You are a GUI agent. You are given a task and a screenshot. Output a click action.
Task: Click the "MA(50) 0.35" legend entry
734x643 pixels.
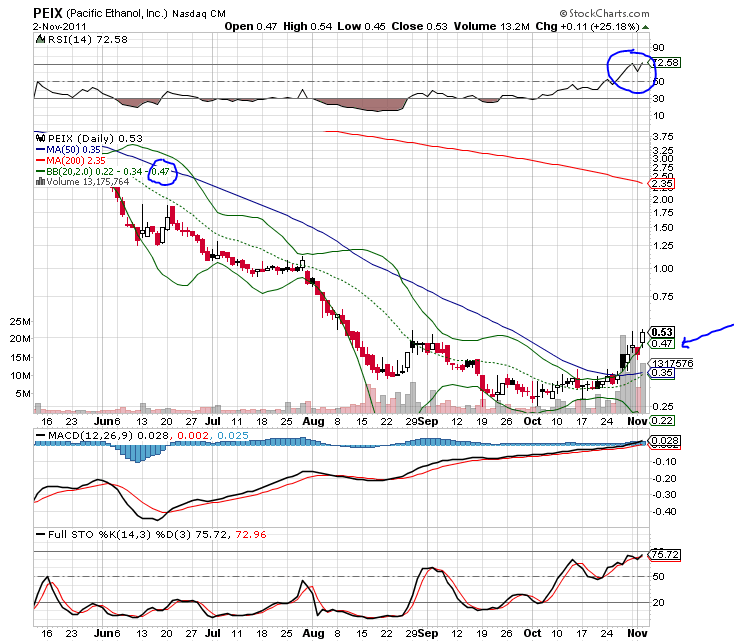click(68, 149)
